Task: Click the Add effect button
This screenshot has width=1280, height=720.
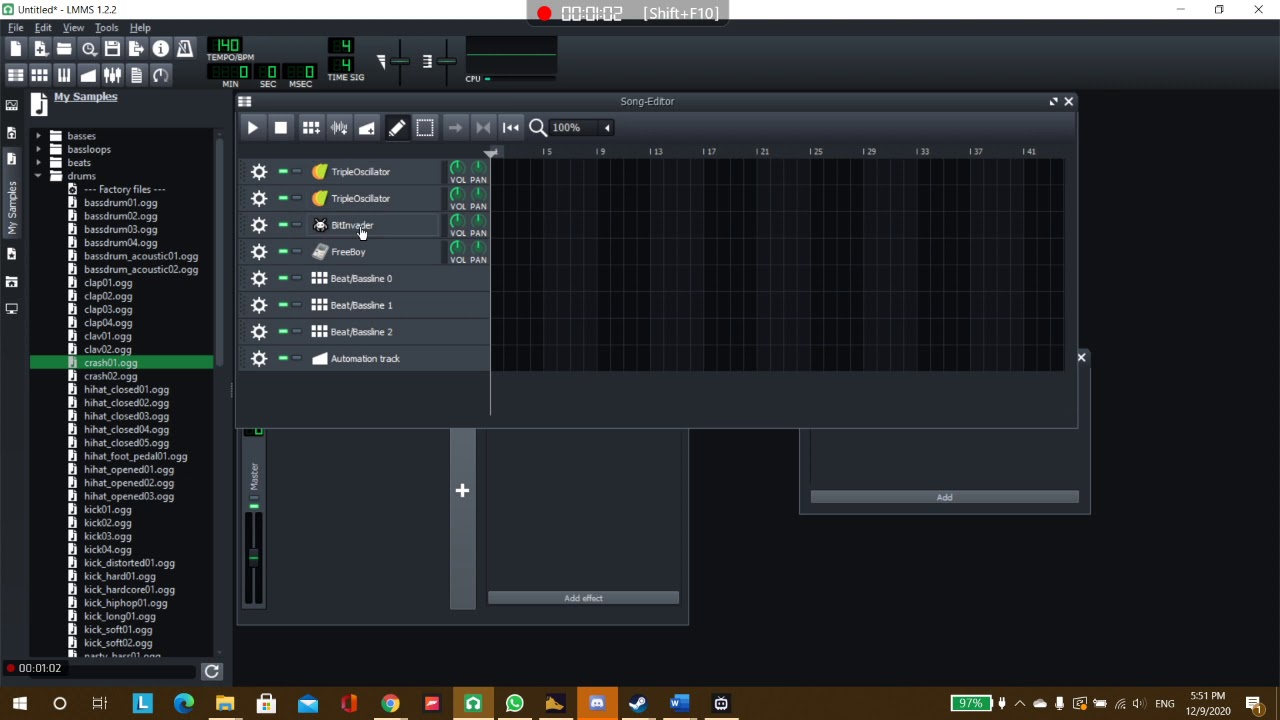Action: click(x=583, y=598)
